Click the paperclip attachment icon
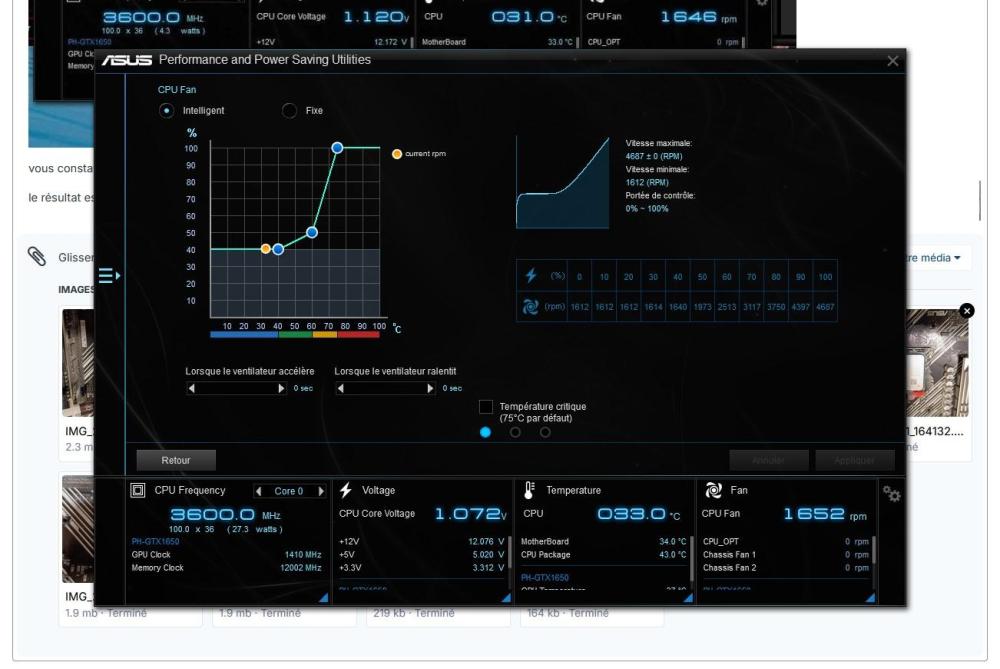 [x=37, y=256]
